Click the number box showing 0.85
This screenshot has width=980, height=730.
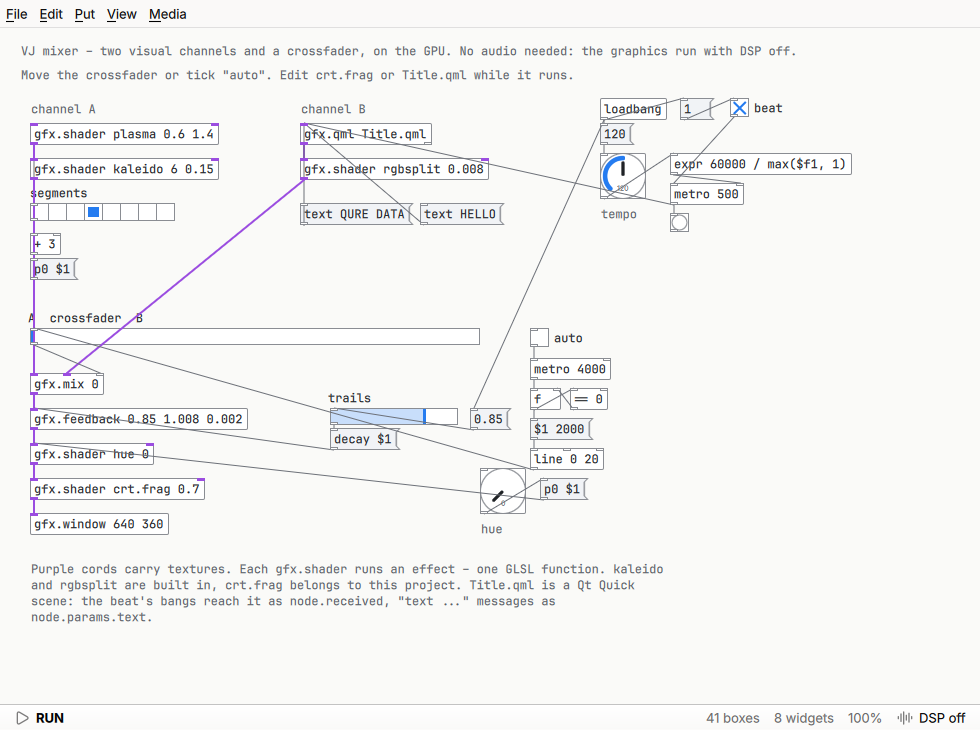(x=490, y=419)
